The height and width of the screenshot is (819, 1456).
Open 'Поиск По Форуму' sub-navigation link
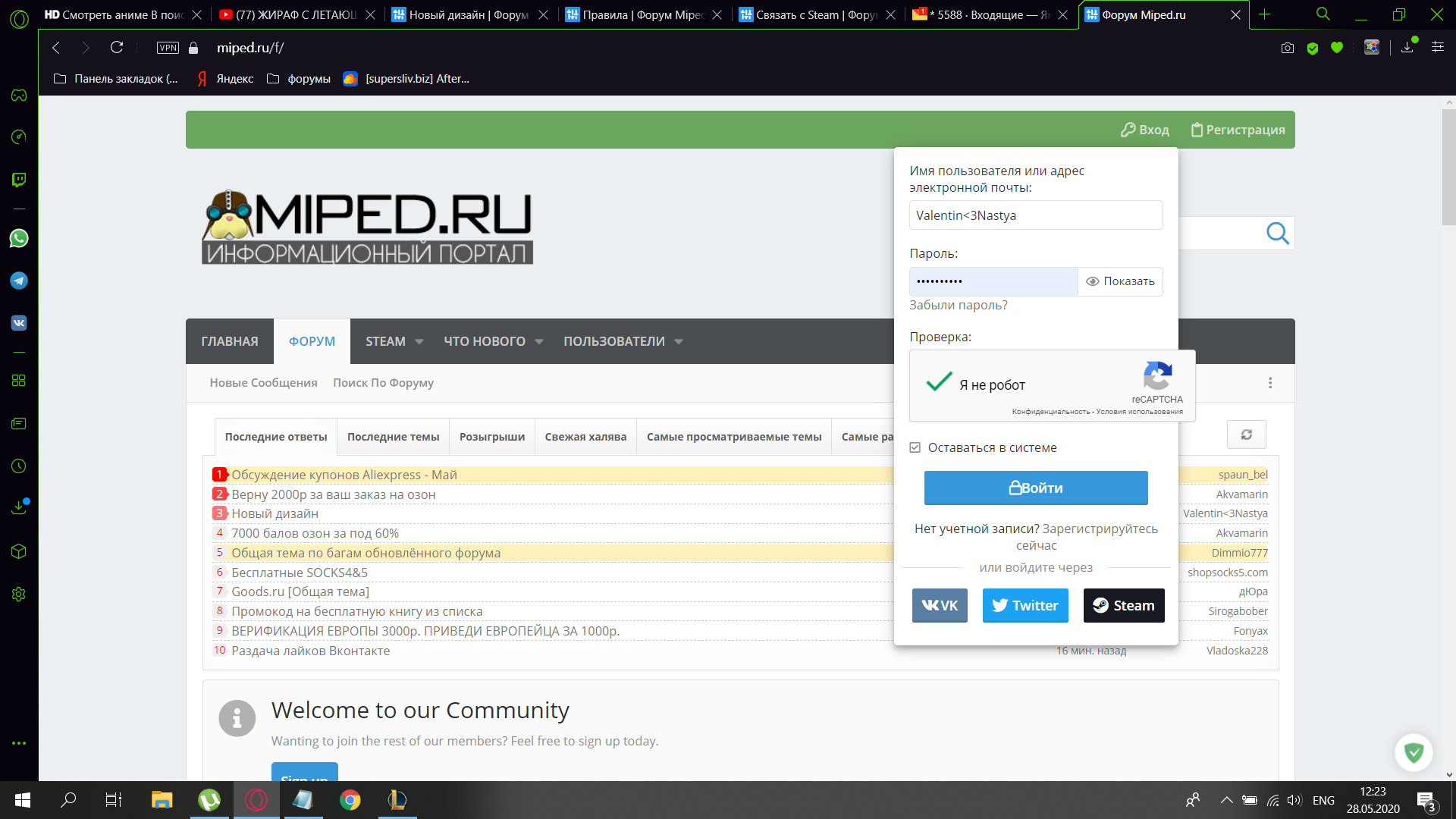[383, 383]
